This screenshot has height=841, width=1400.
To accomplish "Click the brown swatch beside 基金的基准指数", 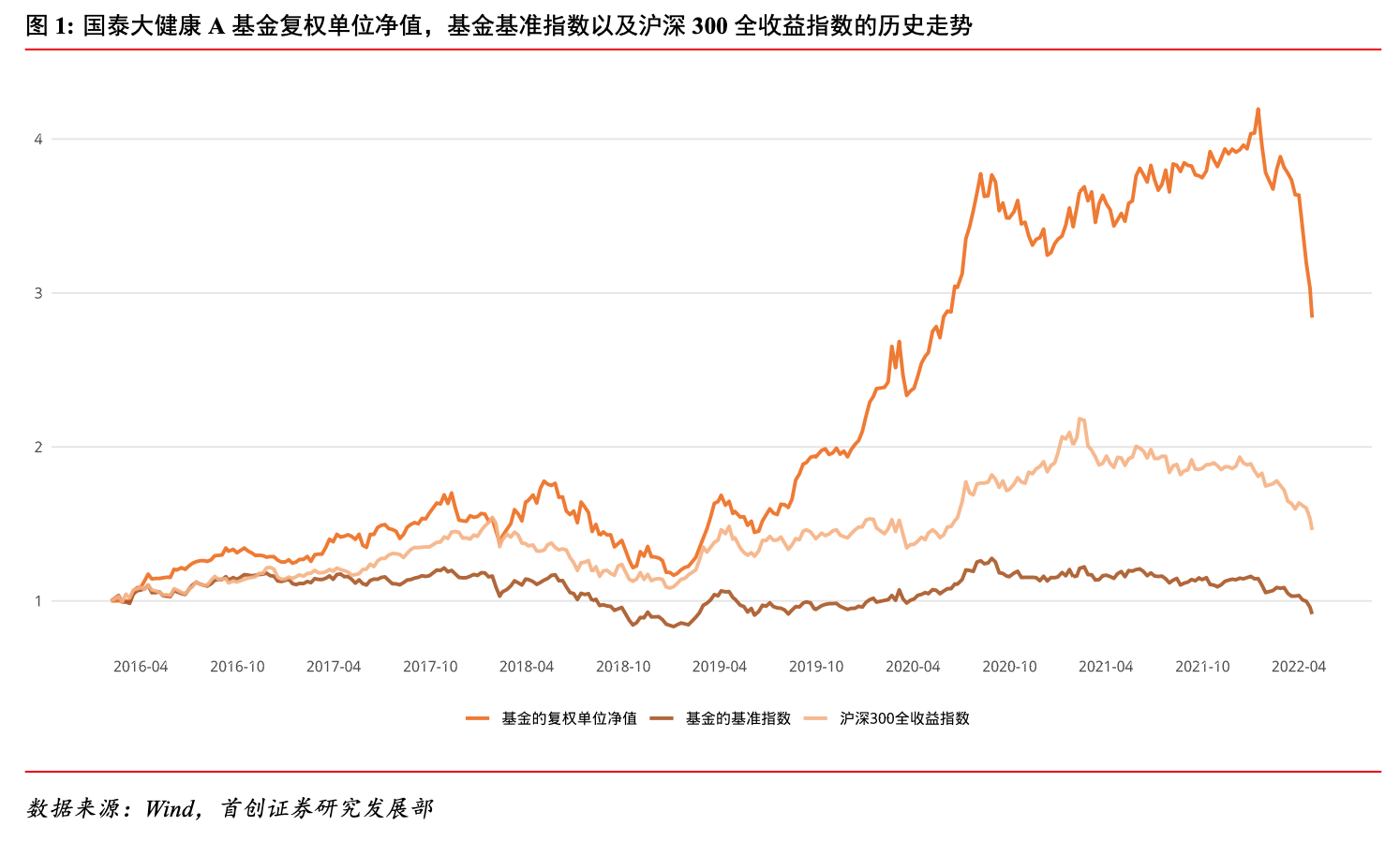I will coord(662,718).
